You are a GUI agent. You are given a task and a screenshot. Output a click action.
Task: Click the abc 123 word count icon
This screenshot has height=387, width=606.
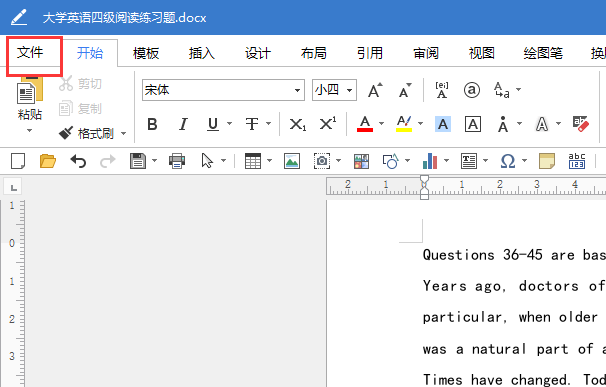coord(577,161)
